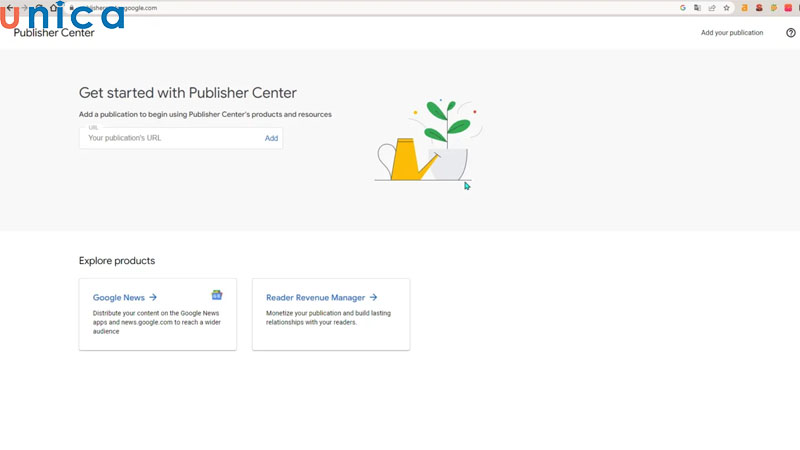Image resolution: width=800 pixels, height=450 pixels.
Task: Open the Google News product link
Action: coord(124,297)
